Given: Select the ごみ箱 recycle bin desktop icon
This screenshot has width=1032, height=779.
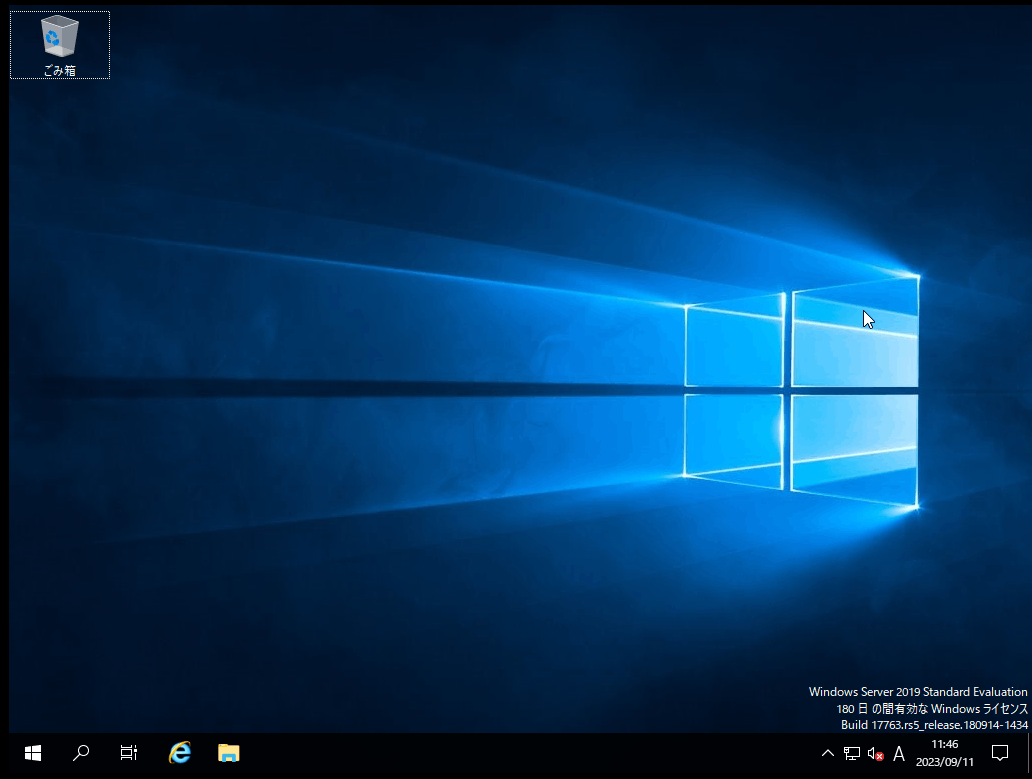Looking at the screenshot, I should 60,45.
